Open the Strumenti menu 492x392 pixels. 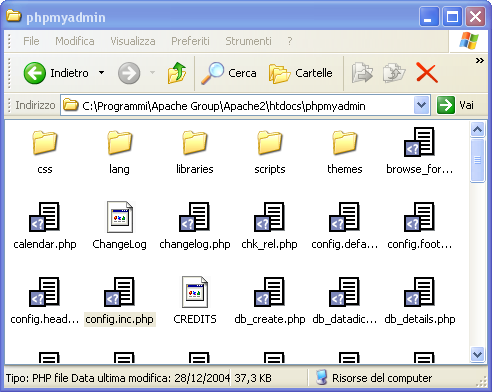tap(248, 41)
